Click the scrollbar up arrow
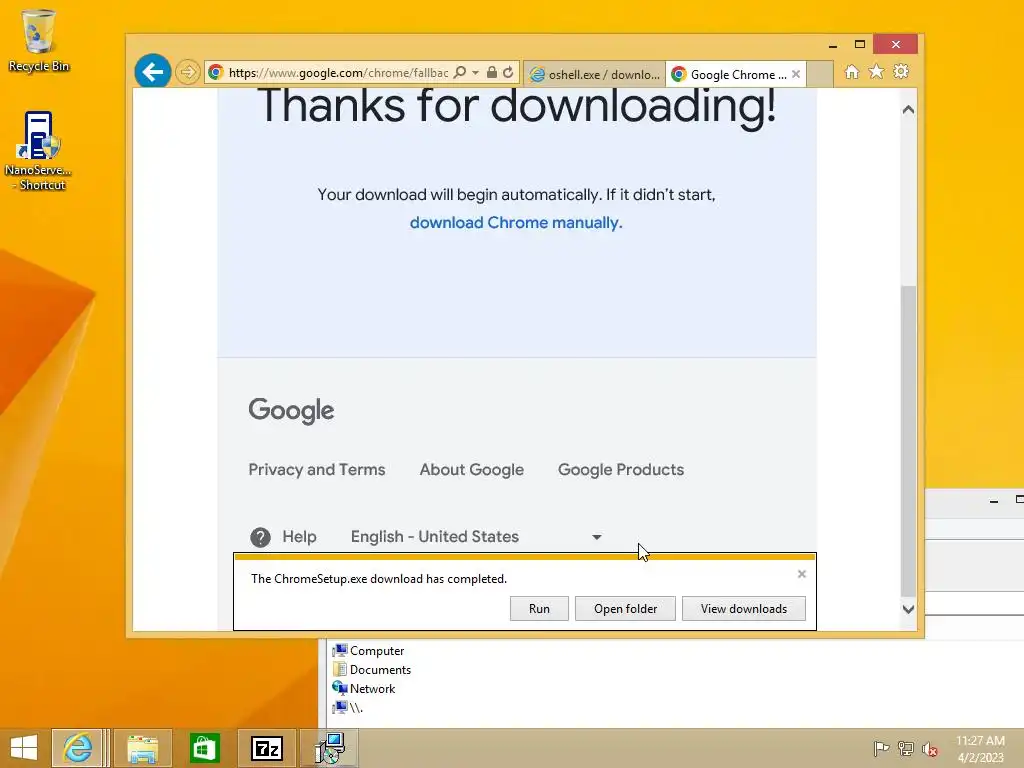 coord(908,110)
